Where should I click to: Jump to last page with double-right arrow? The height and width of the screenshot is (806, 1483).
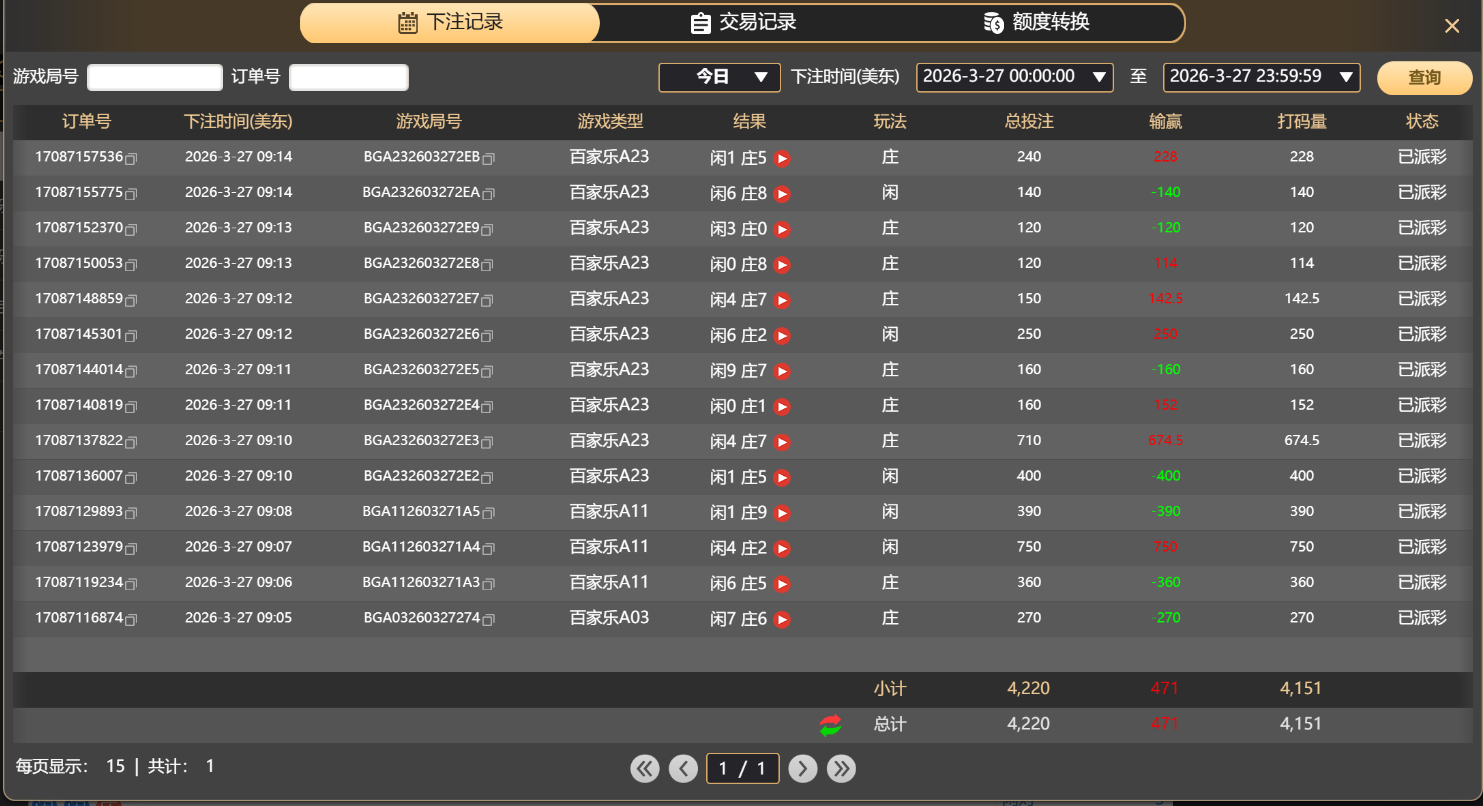pos(841,768)
